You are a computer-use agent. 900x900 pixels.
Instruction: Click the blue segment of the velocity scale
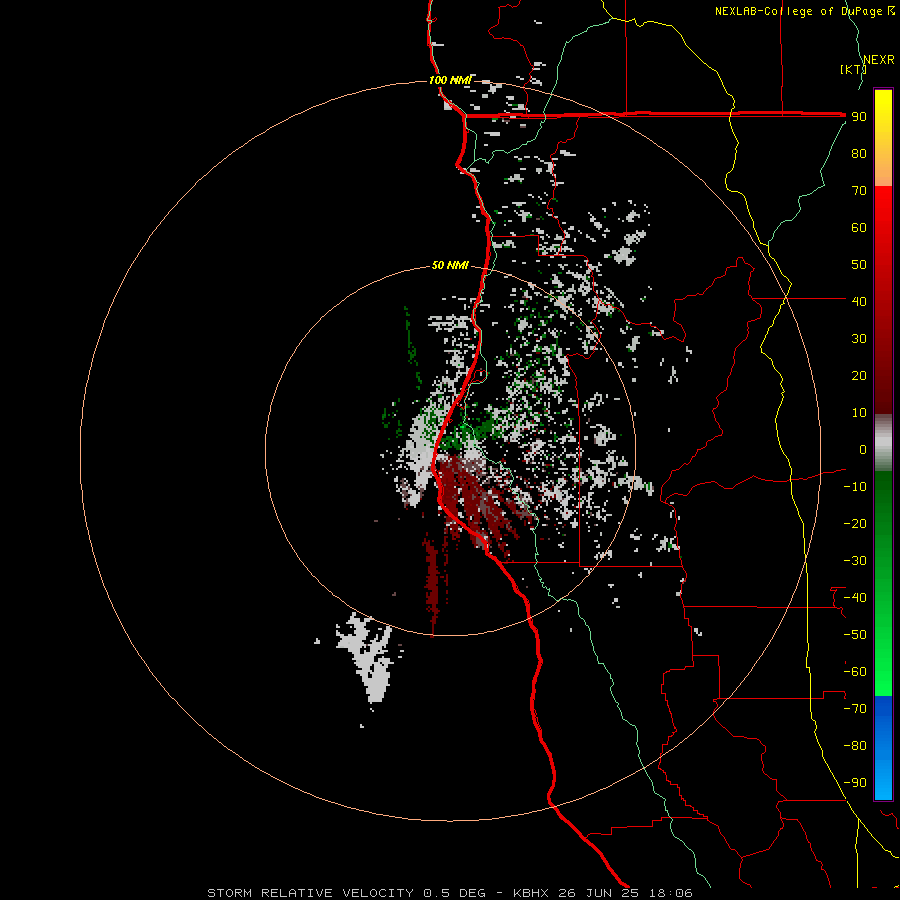pyautogui.click(x=883, y=748)
